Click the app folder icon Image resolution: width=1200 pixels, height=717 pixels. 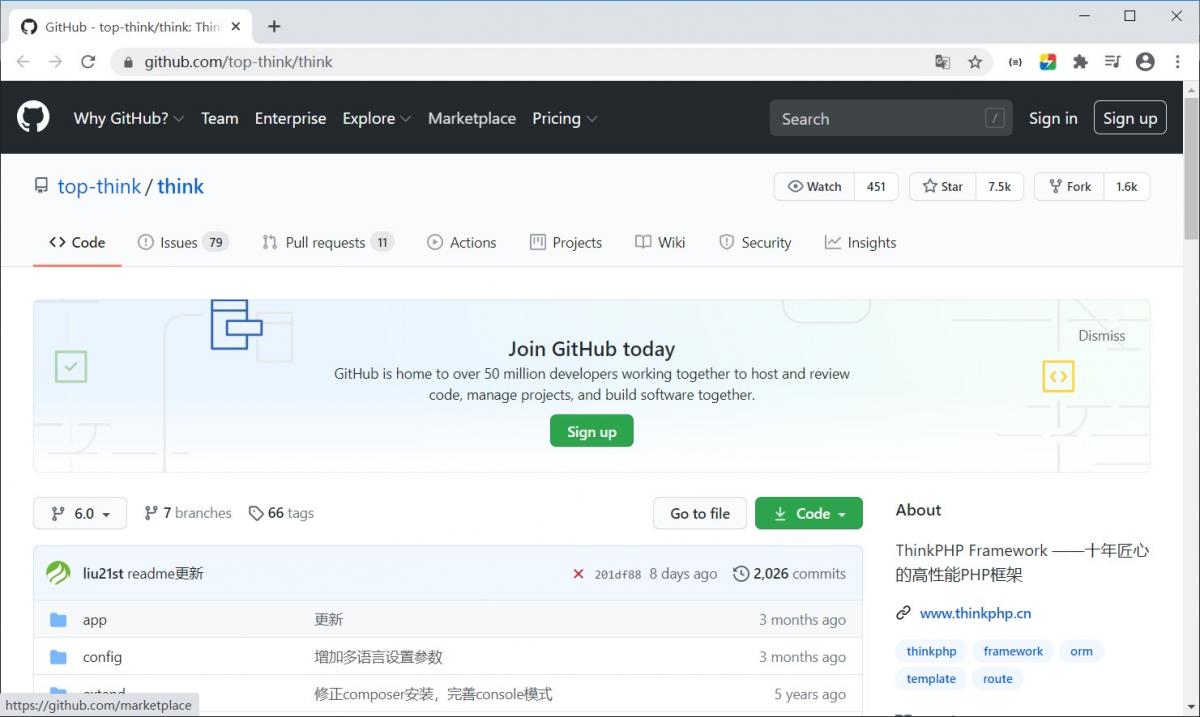pos(58,620)
